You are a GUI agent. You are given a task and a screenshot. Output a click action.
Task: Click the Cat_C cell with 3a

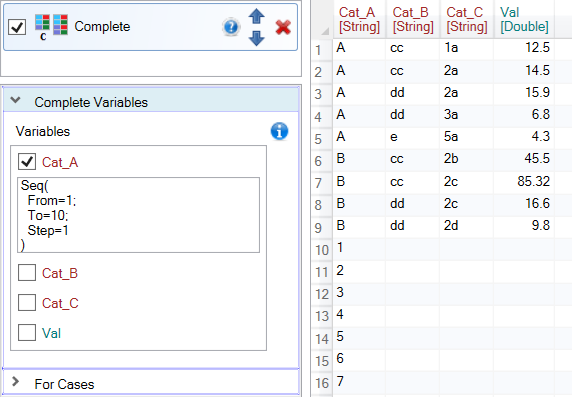467,115
